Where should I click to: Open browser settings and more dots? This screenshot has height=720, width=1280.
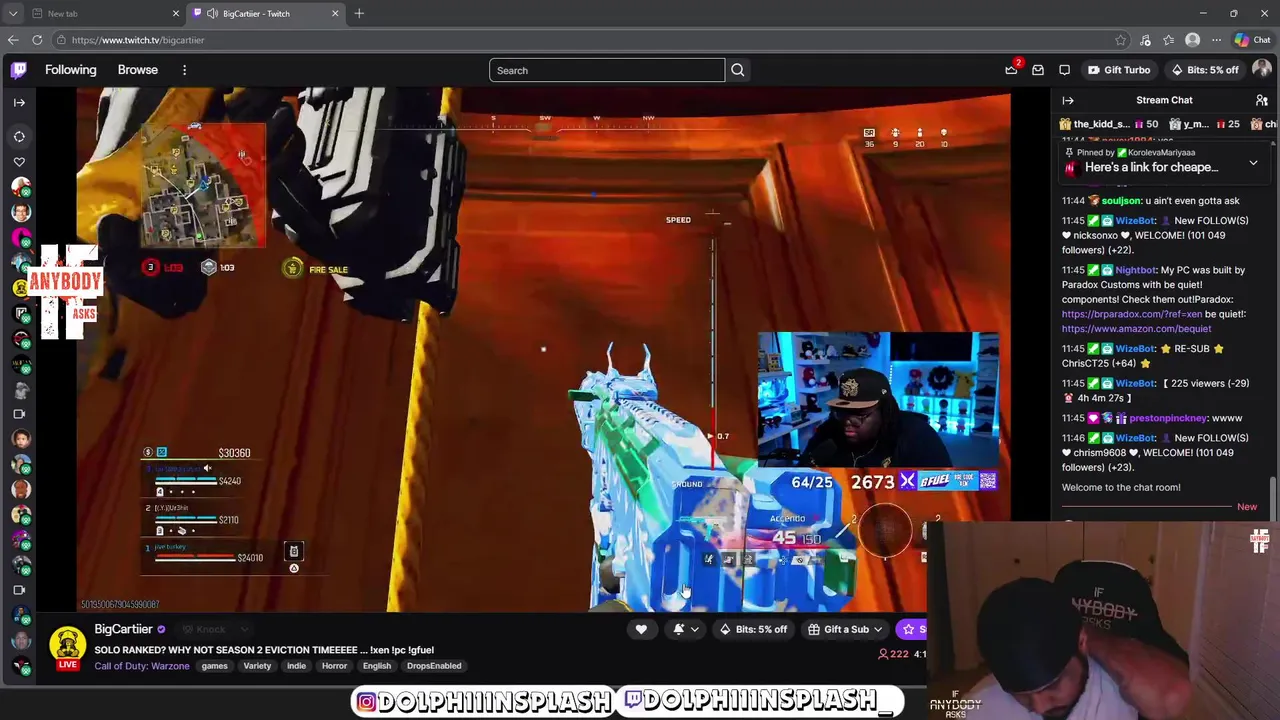click(1216, 40)
